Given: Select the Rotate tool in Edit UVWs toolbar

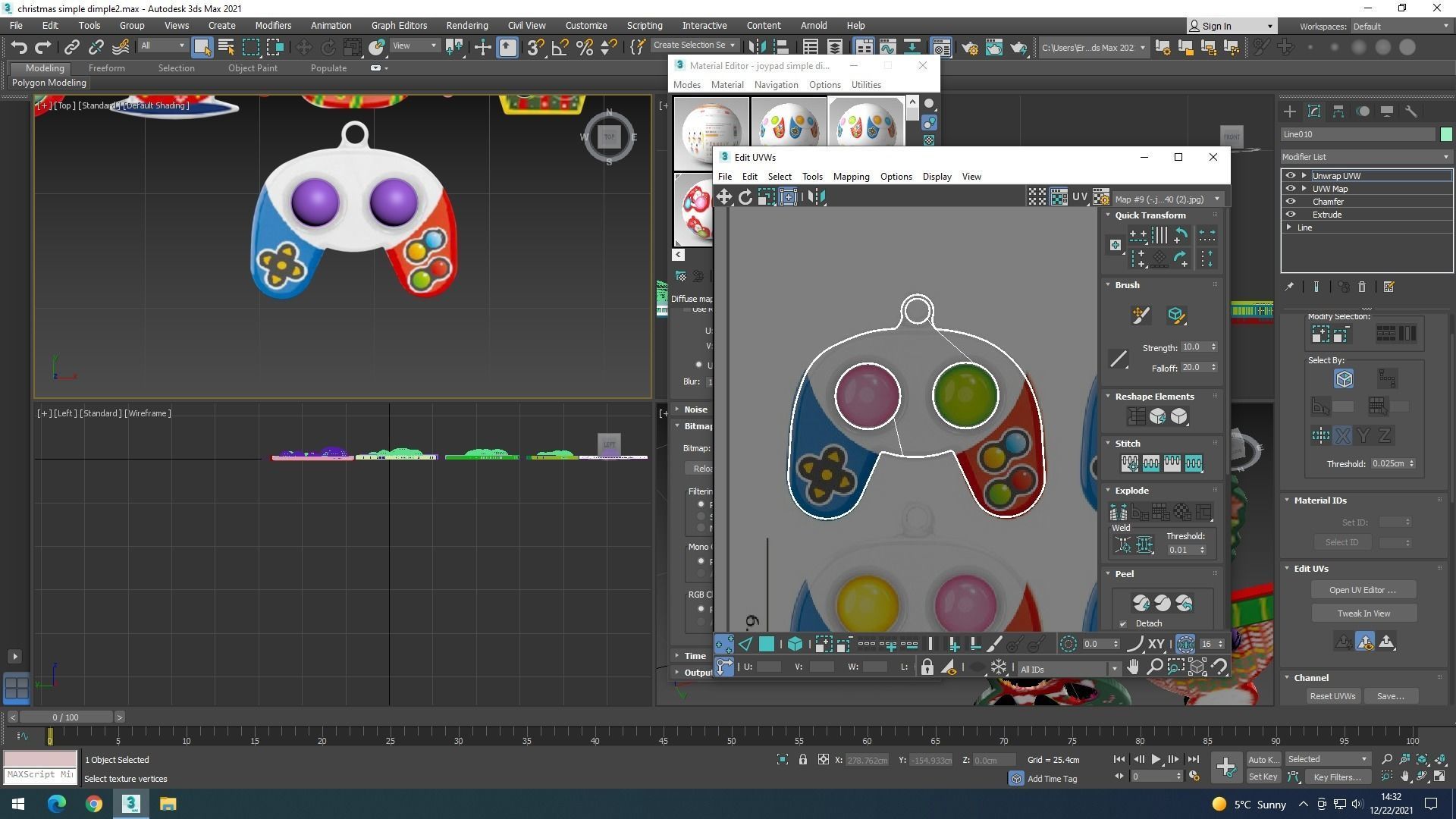Looking at the screenshot, I should point(745,197).
